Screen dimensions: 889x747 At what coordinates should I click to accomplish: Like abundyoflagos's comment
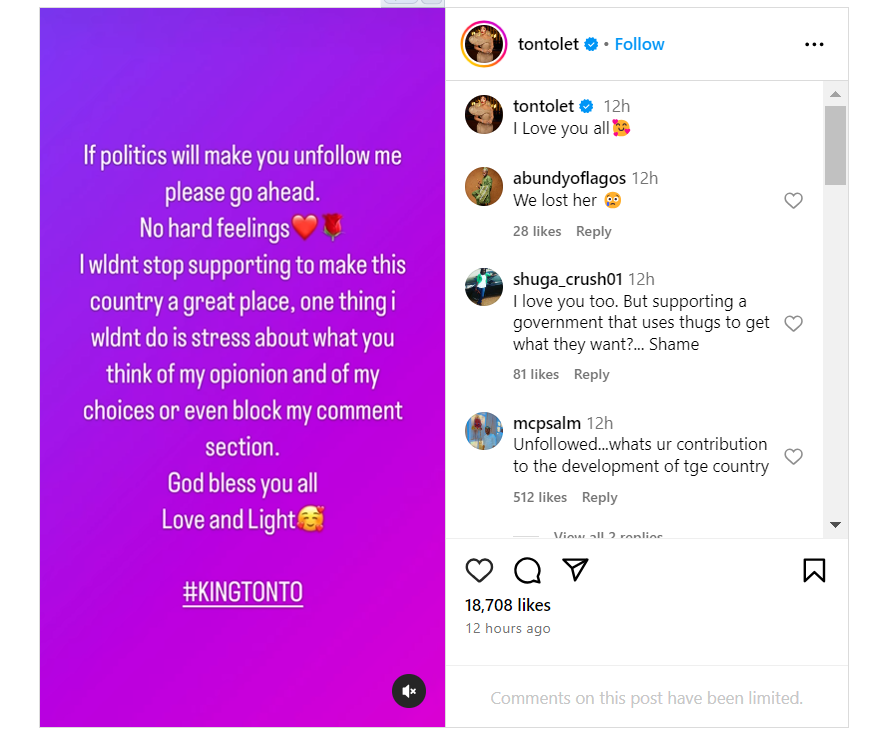coord(793,201)
